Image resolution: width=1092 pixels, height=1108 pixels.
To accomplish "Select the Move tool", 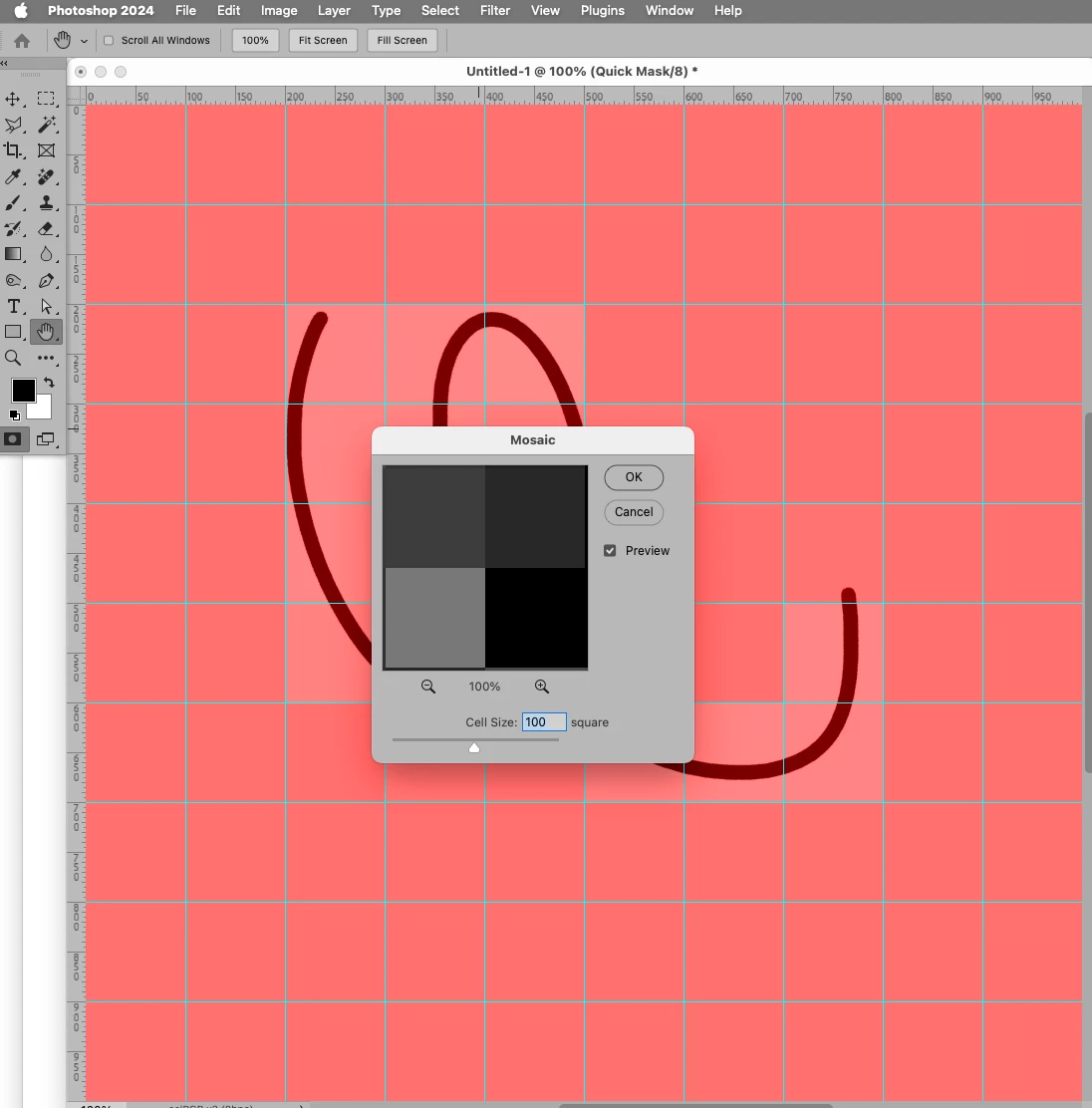I will [x=13, y=99].
